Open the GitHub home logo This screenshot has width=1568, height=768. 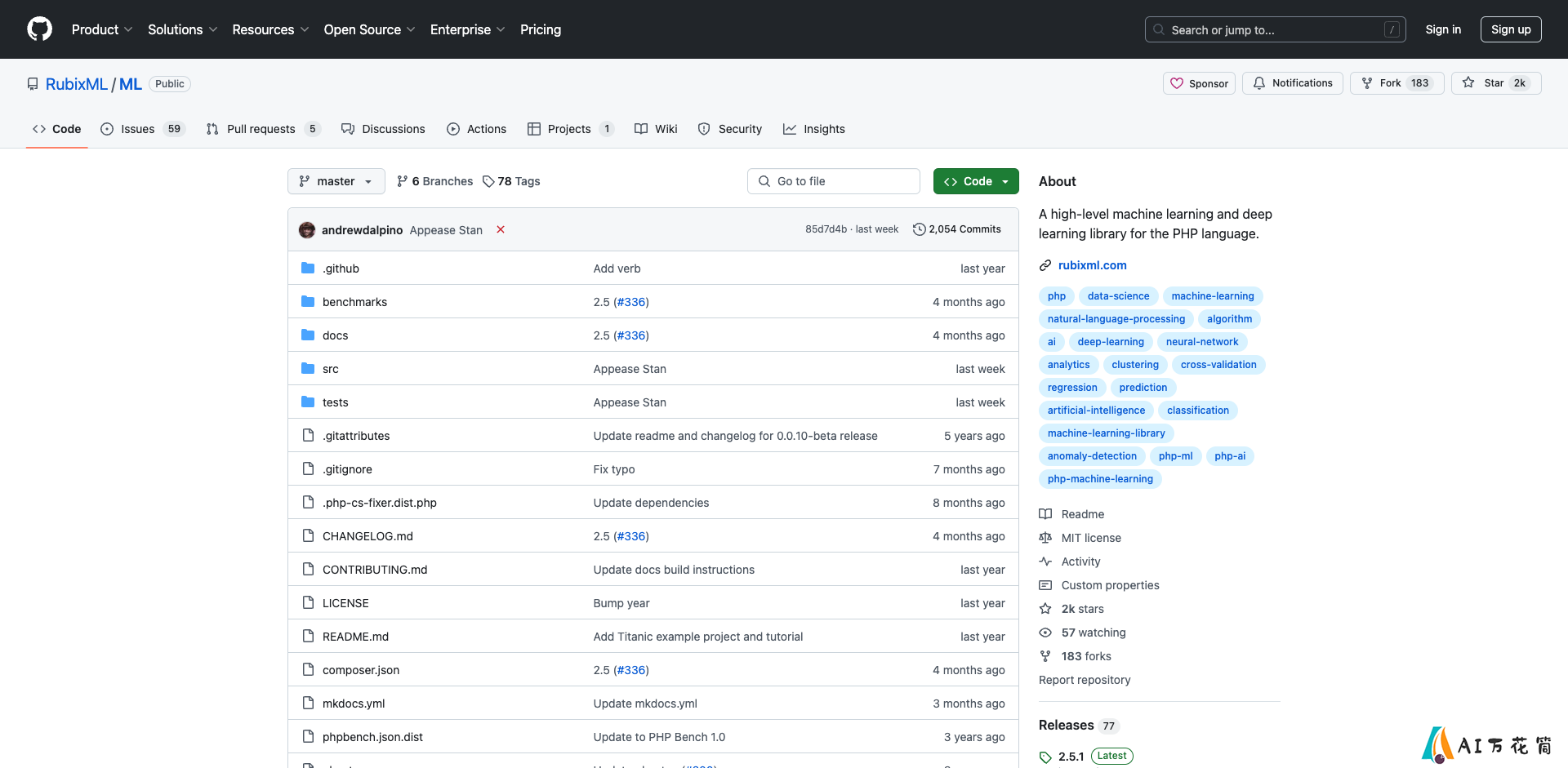[39, 29]
